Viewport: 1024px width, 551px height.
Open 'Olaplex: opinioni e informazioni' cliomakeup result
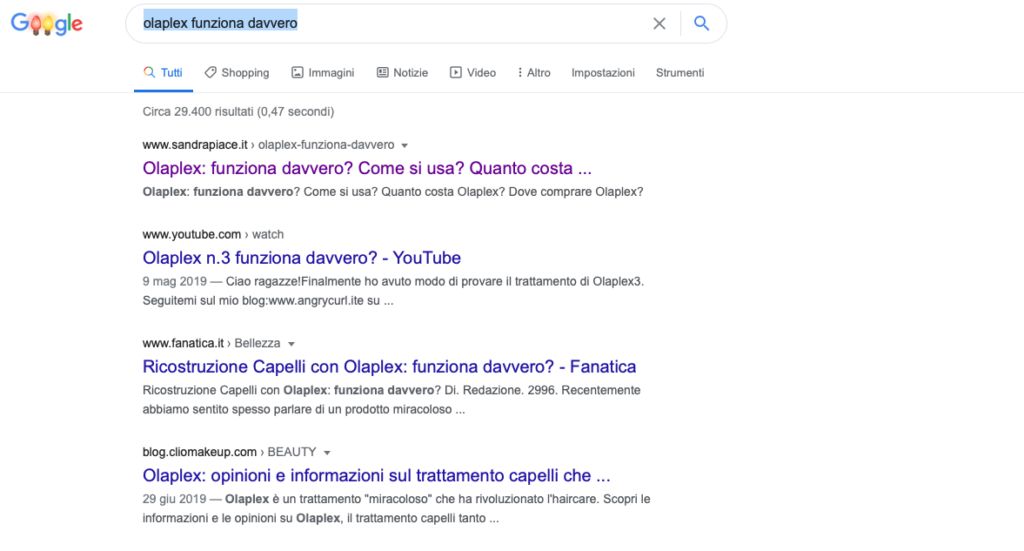click(376, 475)
